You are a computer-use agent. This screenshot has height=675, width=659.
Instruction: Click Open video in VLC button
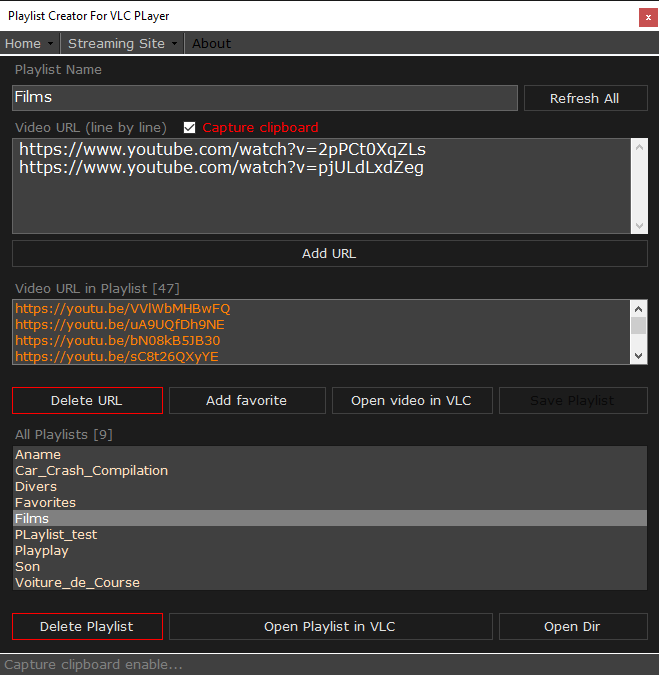[412, 400]
